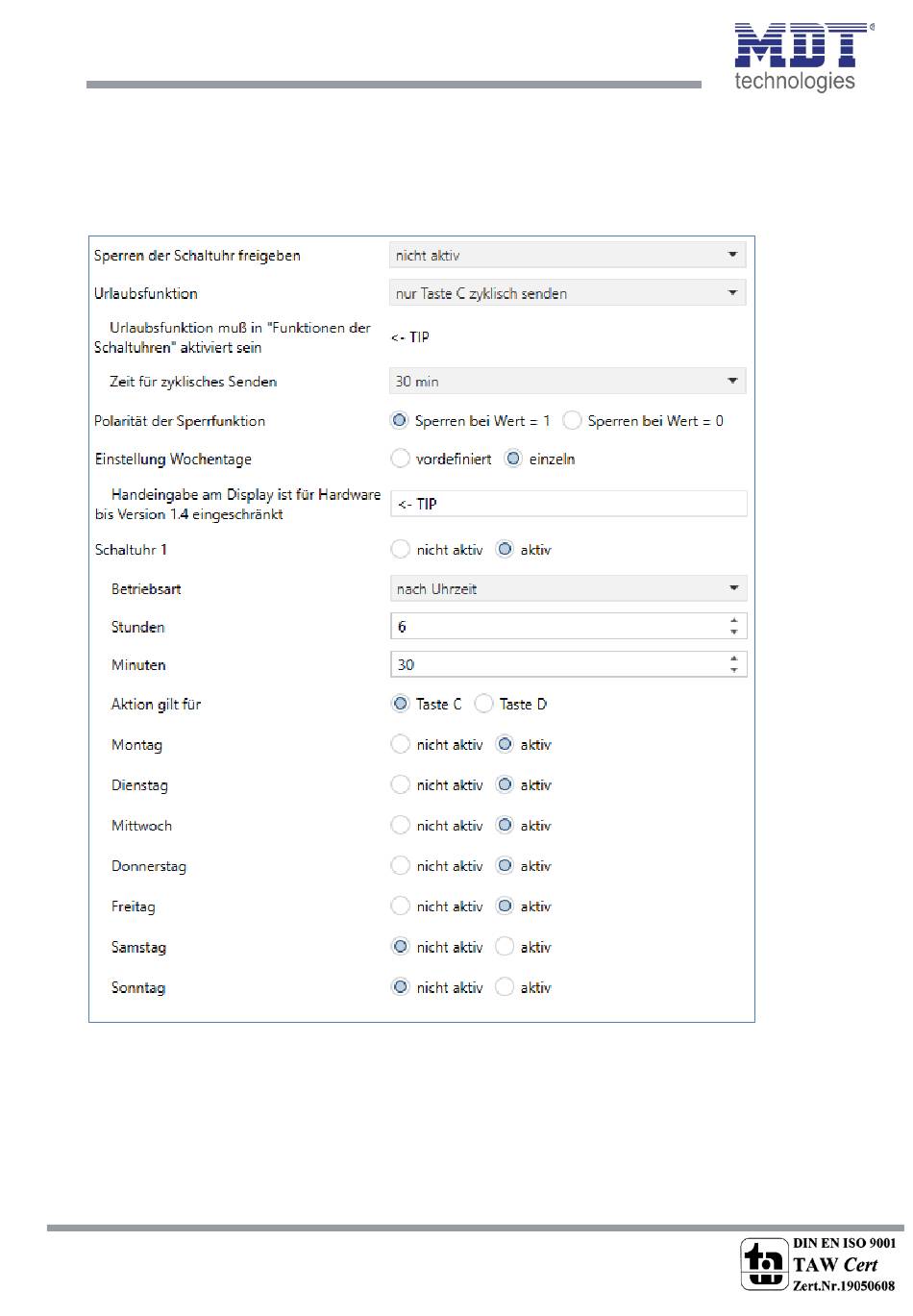
Task: Set Dienstag to 'aktiv'
Action: pos(505,784)
